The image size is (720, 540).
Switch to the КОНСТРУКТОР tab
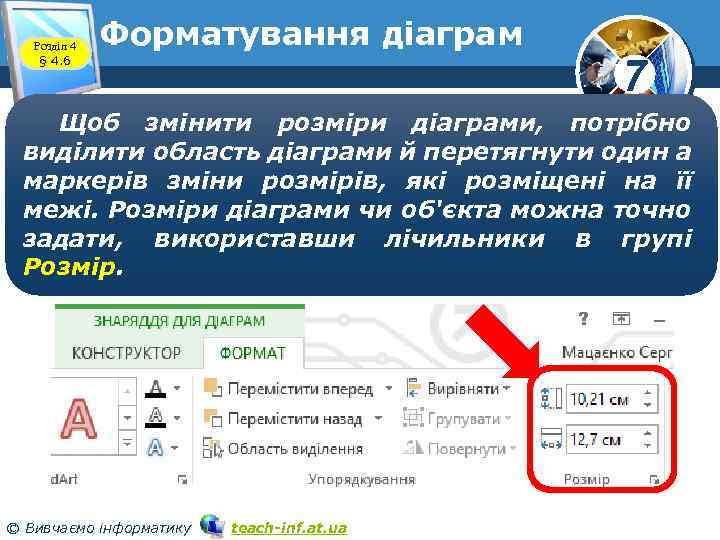pyautogui.click(x=127, y=353)
